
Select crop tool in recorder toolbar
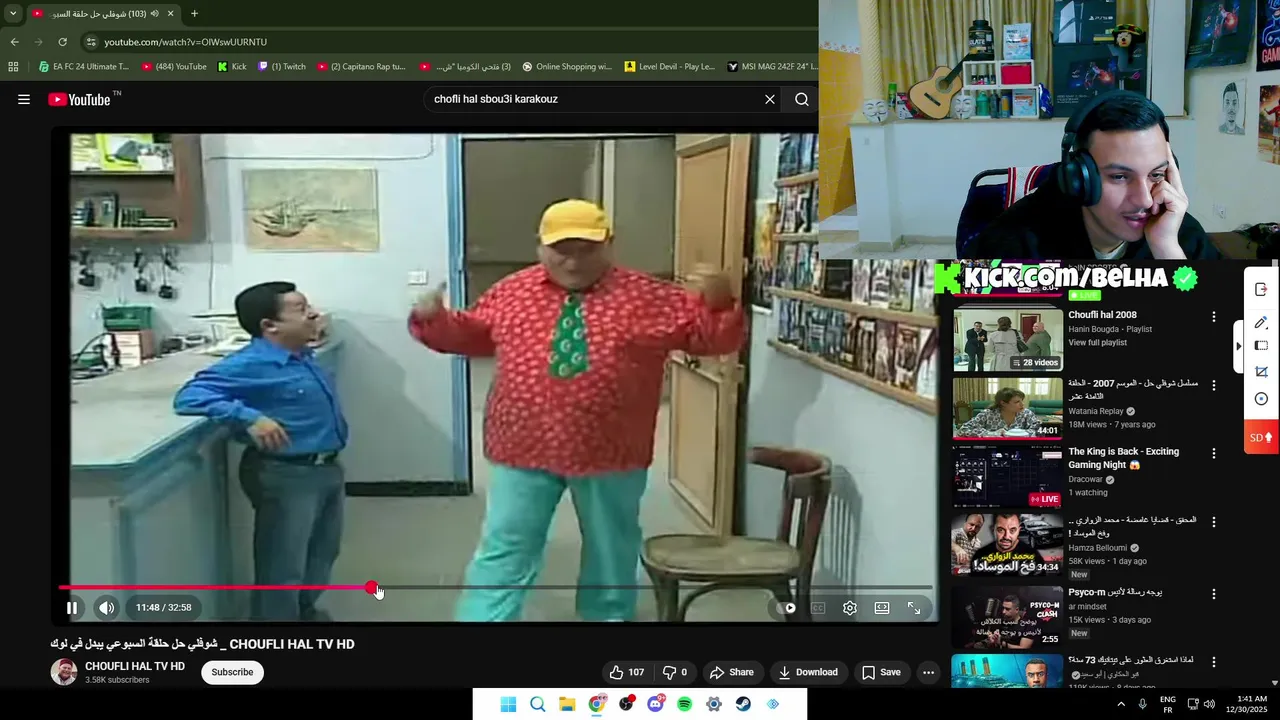tap(1262, 372)
